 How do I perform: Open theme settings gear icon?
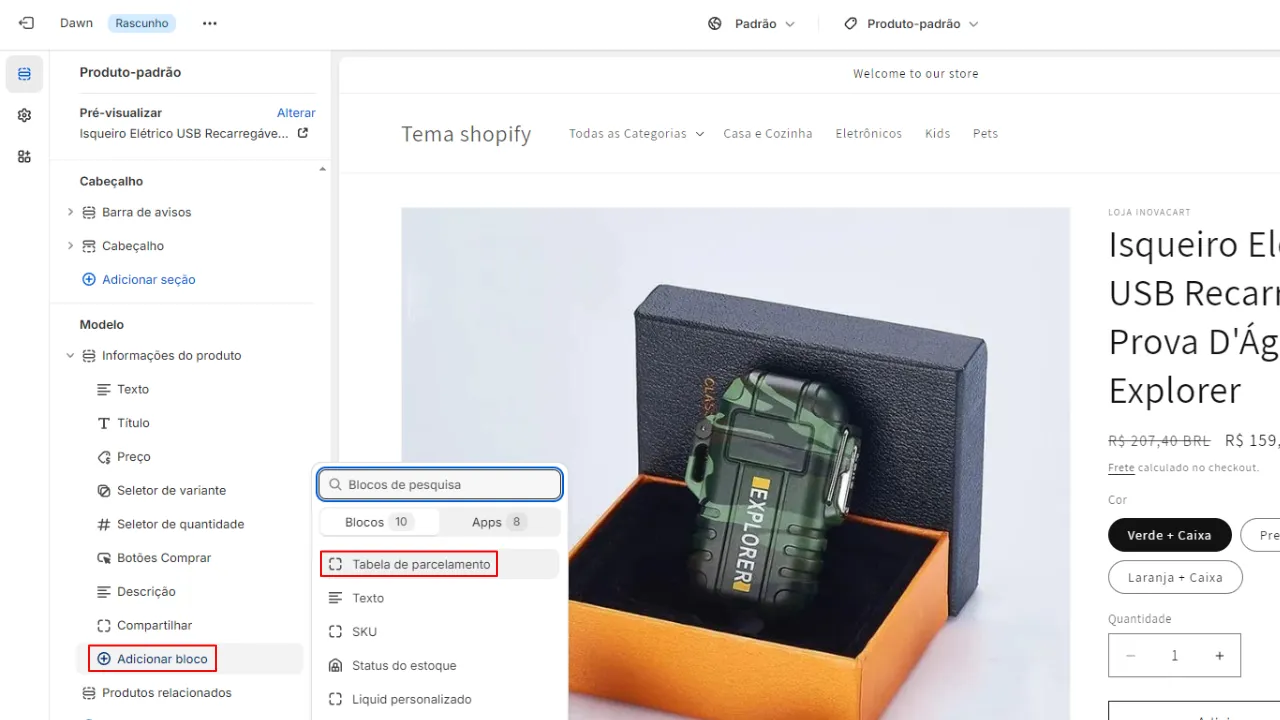click(24, 115)
